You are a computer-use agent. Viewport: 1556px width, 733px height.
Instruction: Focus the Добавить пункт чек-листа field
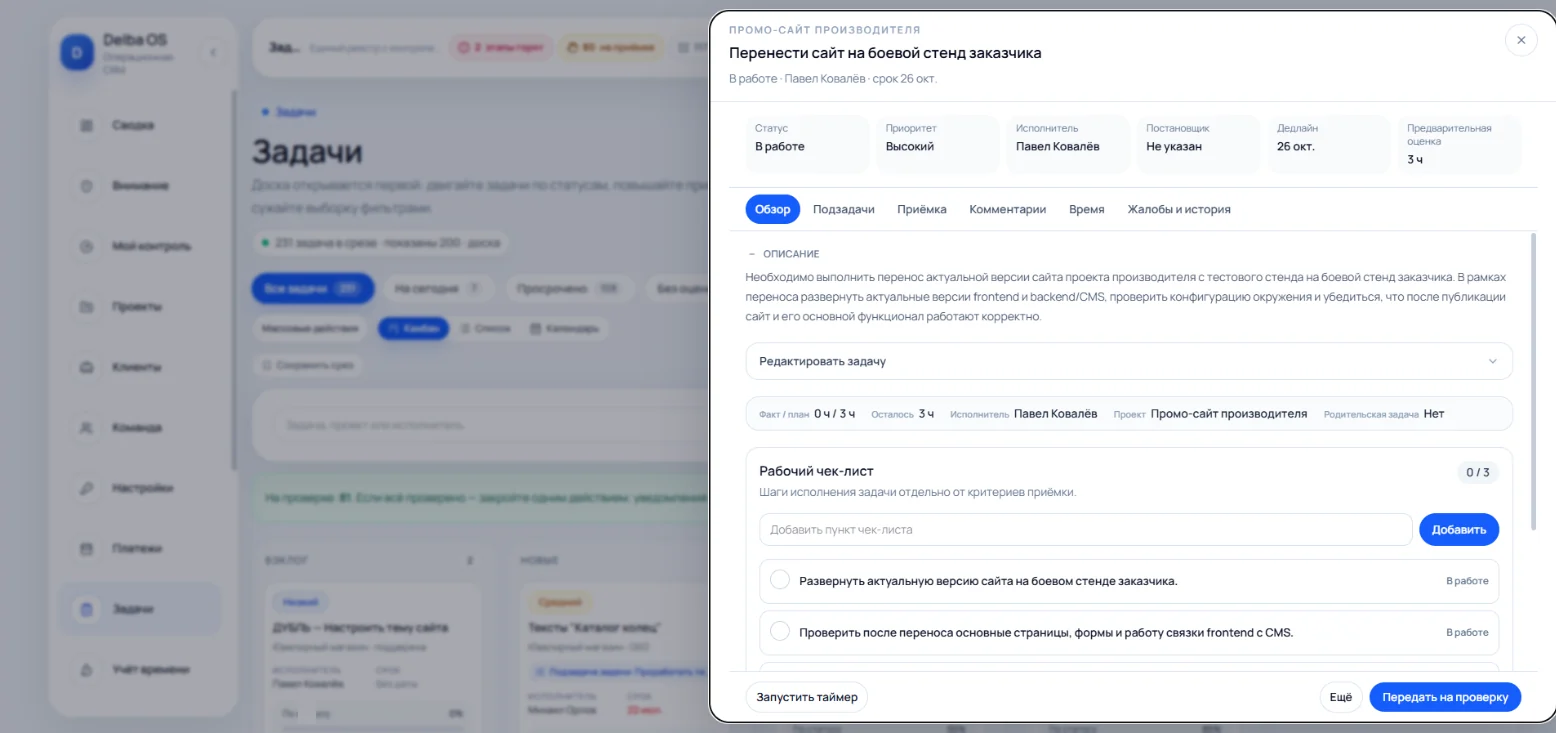(x=1085, y=529)
